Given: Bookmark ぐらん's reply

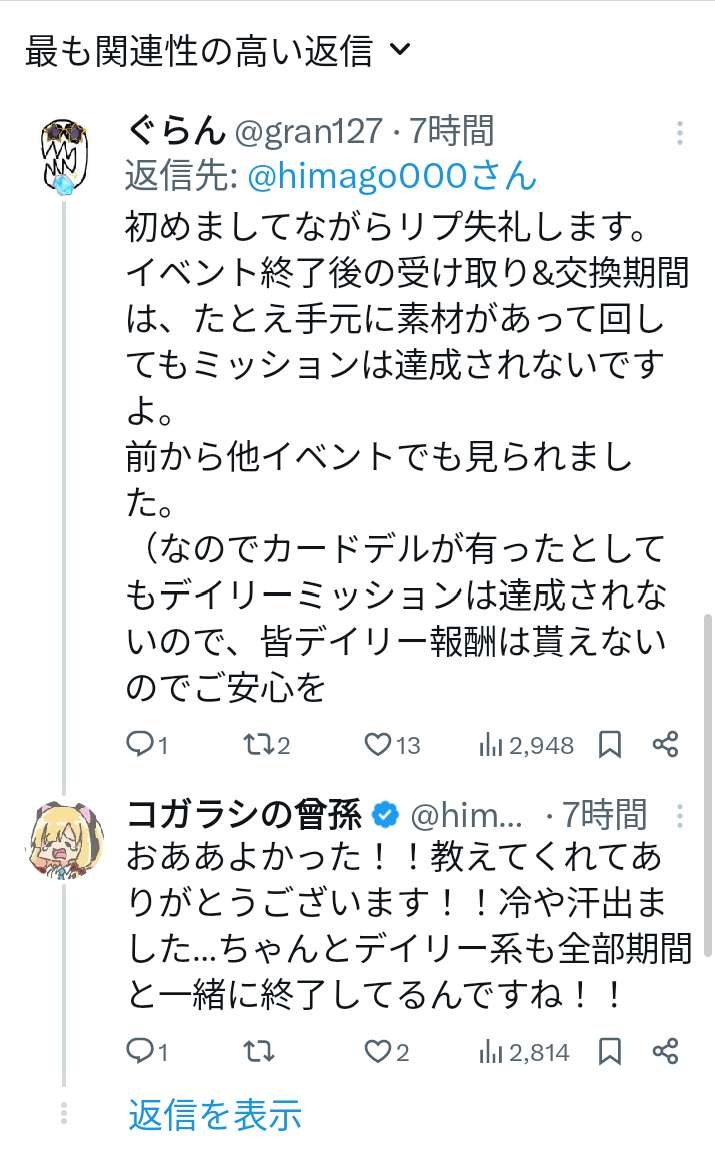Looking at the screenshot, I should coord(611,744).
